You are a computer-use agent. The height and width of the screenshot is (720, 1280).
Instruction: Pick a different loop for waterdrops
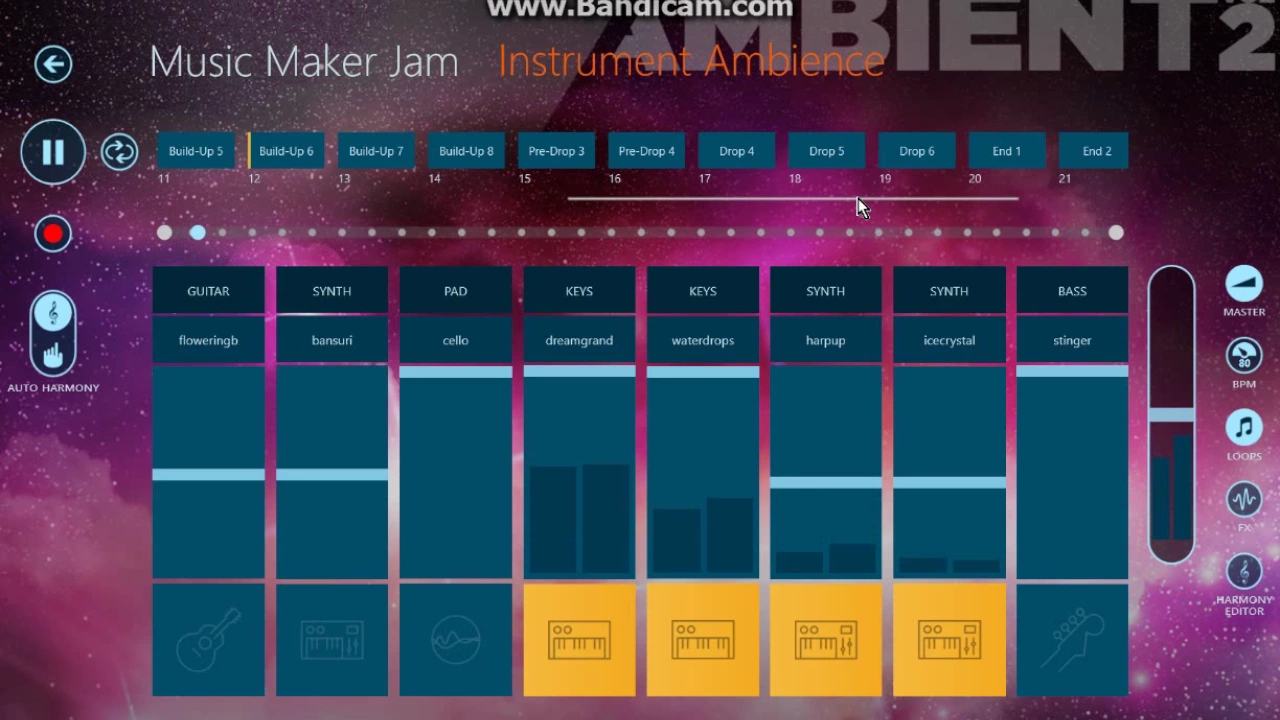(x=702, y=340)
